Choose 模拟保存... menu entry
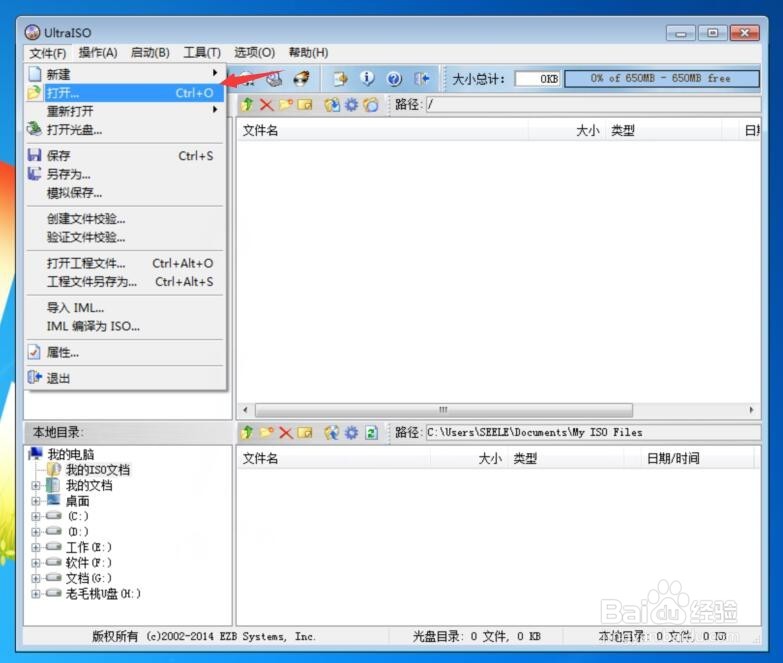The width and height of the screenshot is (783, 663). click(x=125, y=193)
